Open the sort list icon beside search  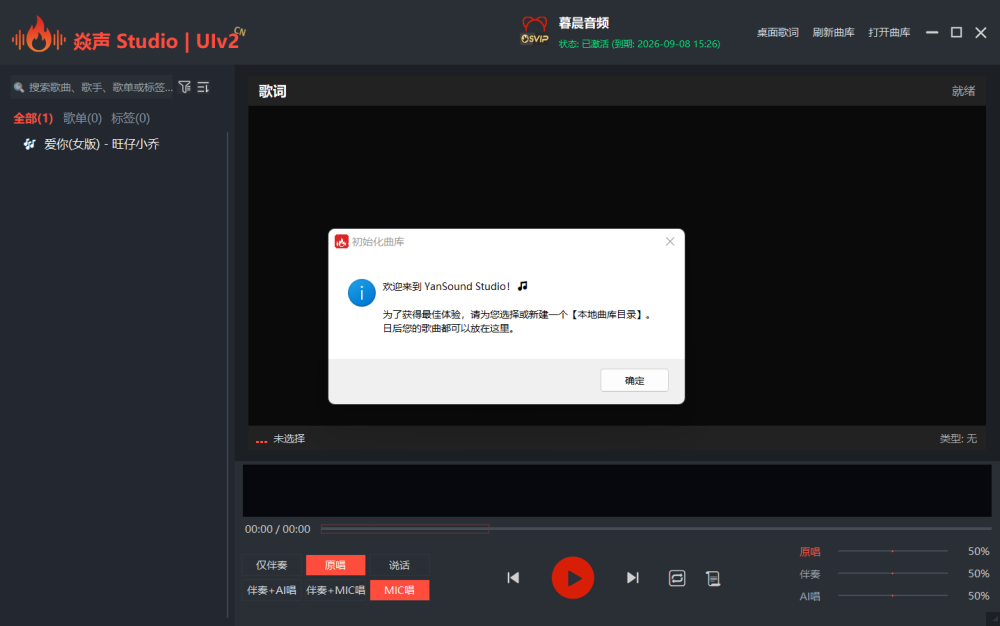(203, 87)
